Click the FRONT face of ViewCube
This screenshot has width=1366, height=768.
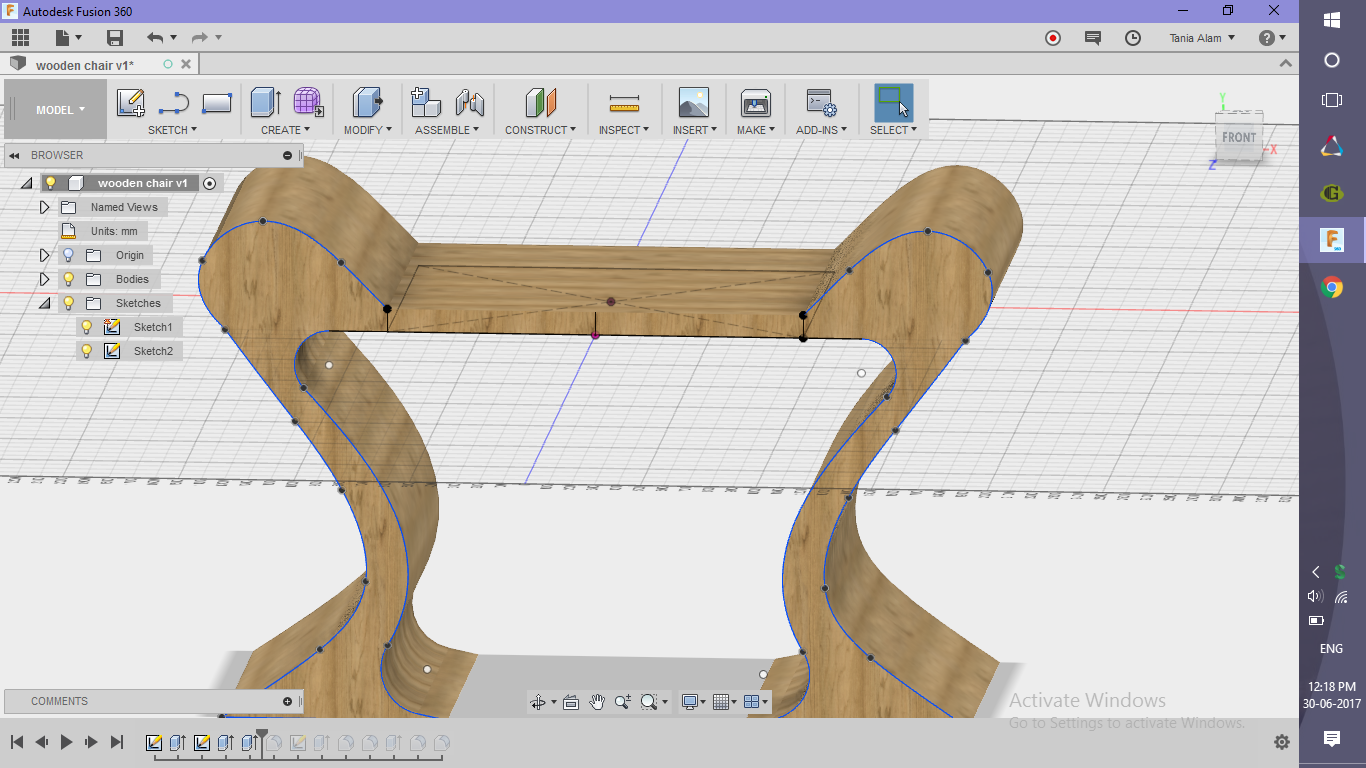point(1238,137)
